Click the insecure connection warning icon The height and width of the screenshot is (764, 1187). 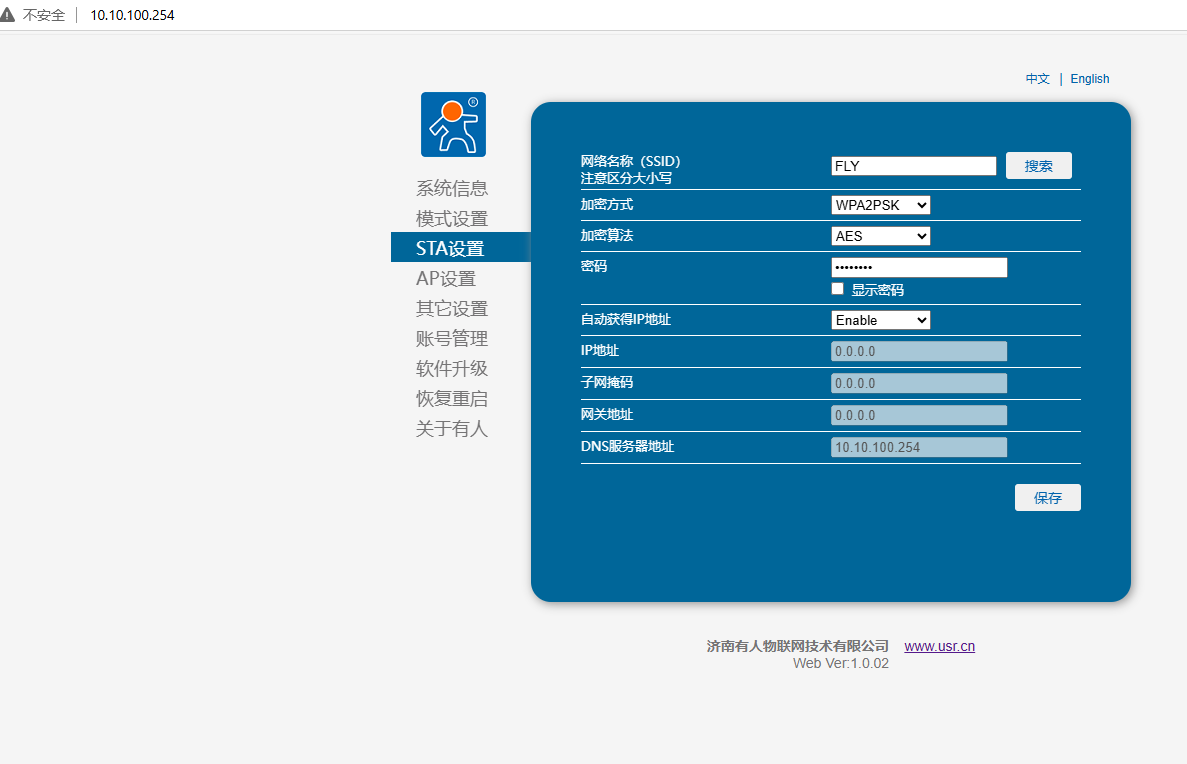(x=9, y=15)
